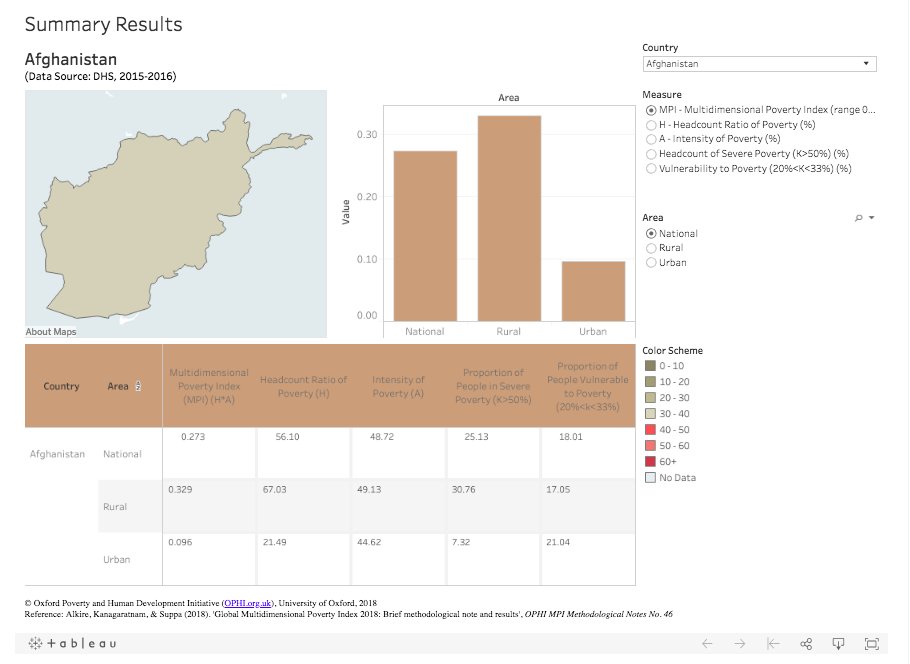The height and width of the screenshot is (664, 910).
Task: Click the Headcount Ratio of Poverty header
Action: (x=304, y=386)
